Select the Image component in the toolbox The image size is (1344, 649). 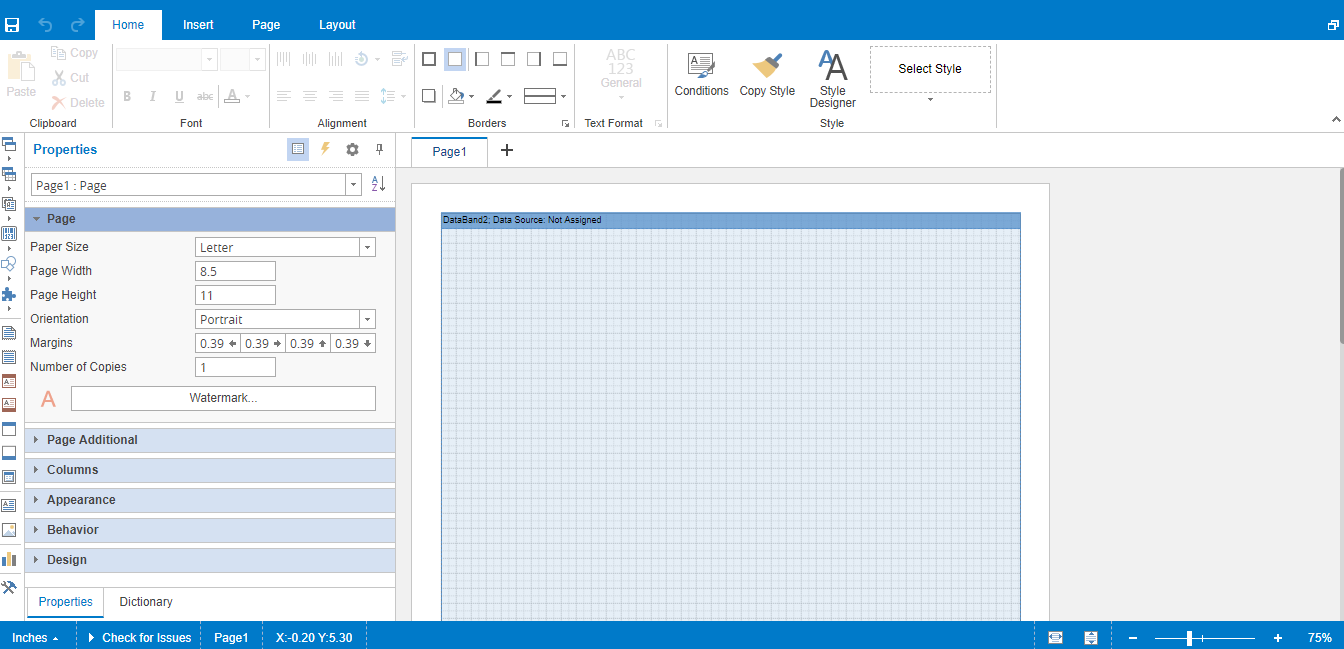tap(9, 530)
